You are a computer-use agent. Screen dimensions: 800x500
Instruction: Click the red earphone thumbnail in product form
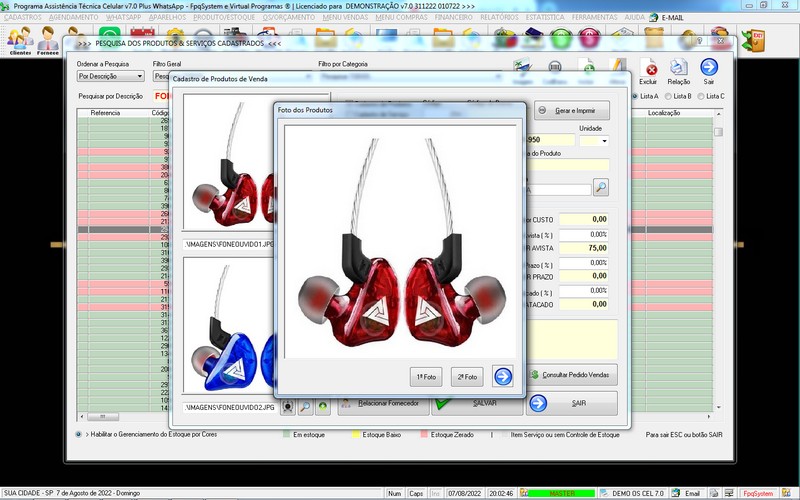pyautogui.click(x=229, y=162)
